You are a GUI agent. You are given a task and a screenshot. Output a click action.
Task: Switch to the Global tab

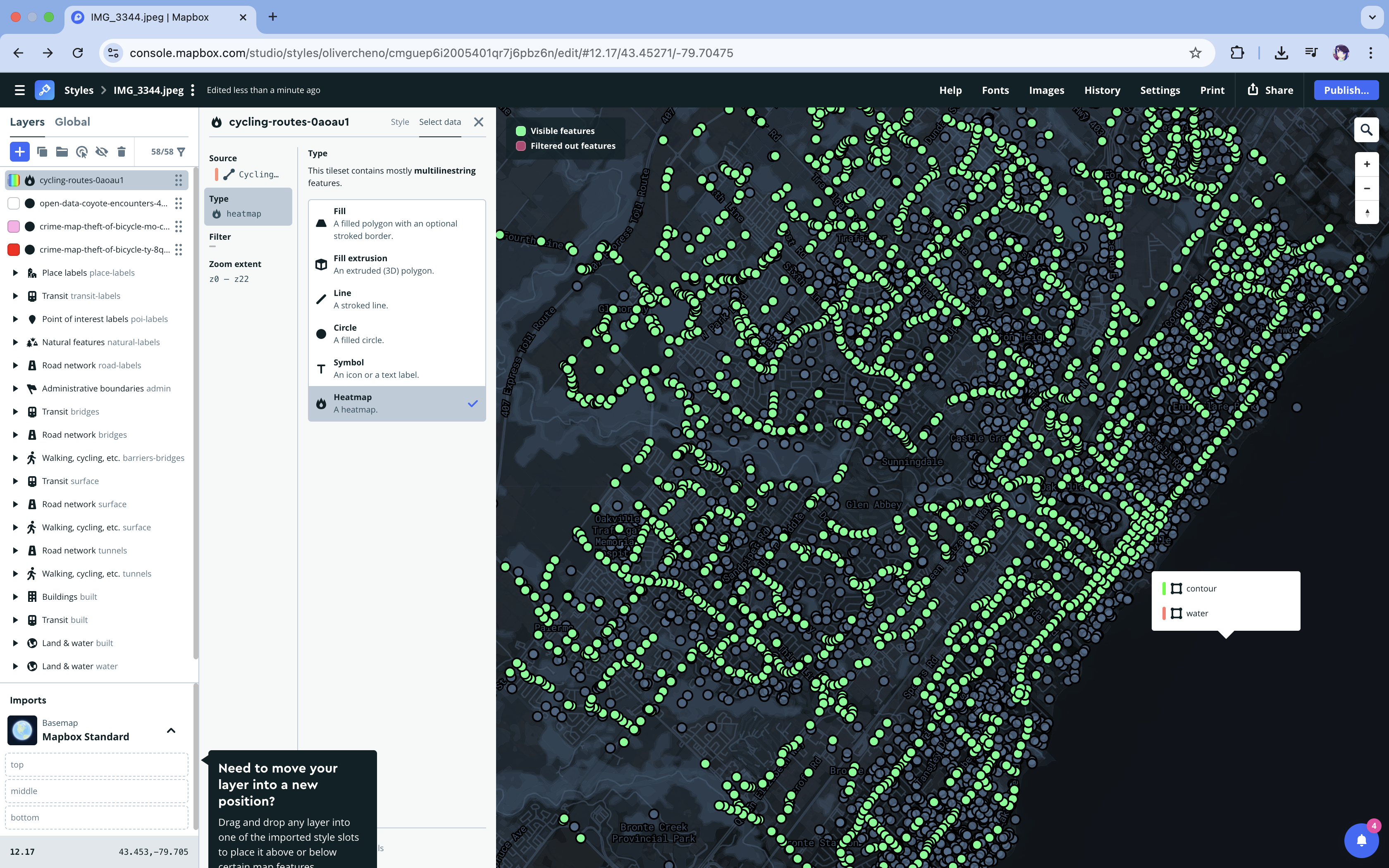point(72,122)
